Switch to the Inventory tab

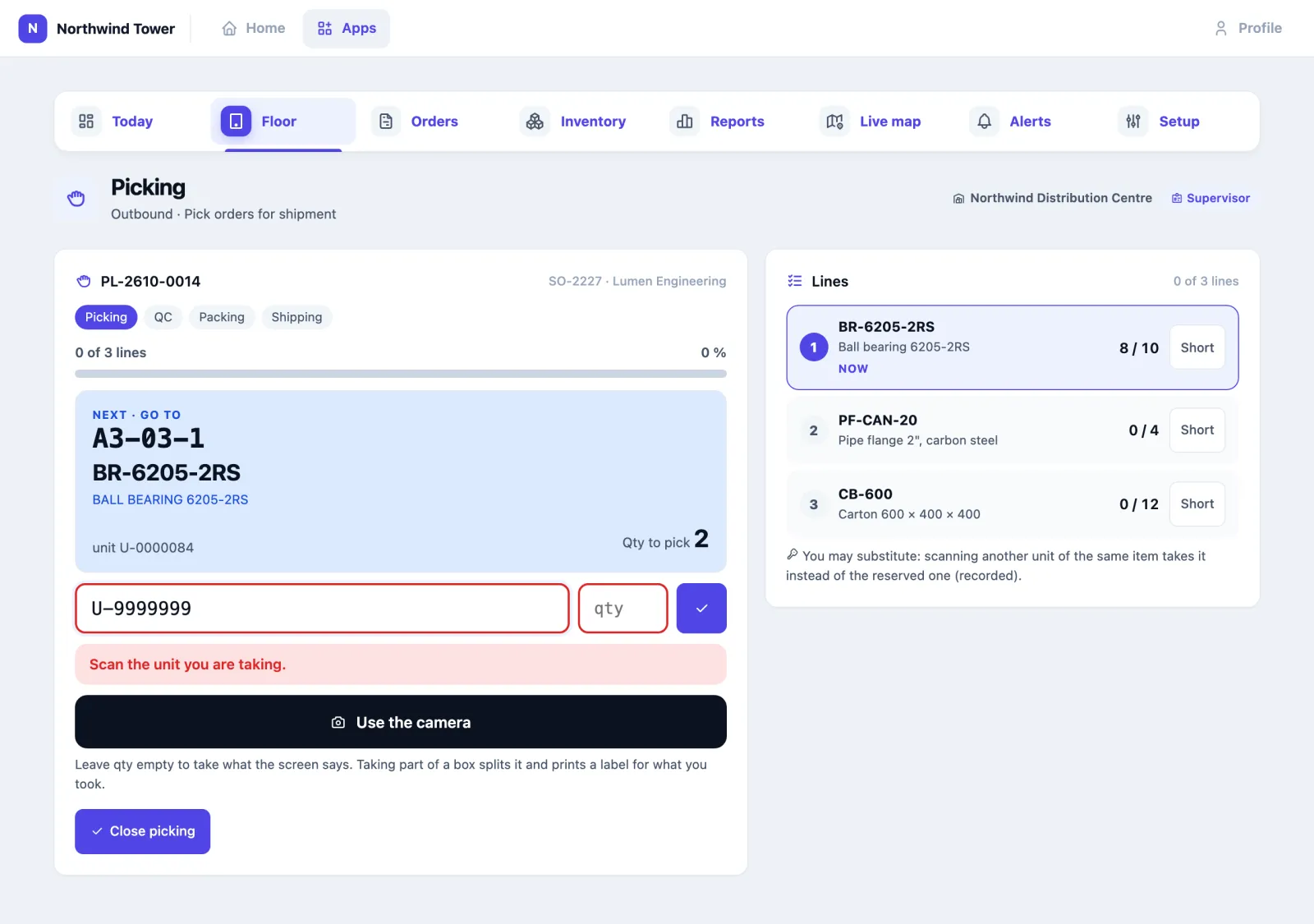click(x=582, y=122)
